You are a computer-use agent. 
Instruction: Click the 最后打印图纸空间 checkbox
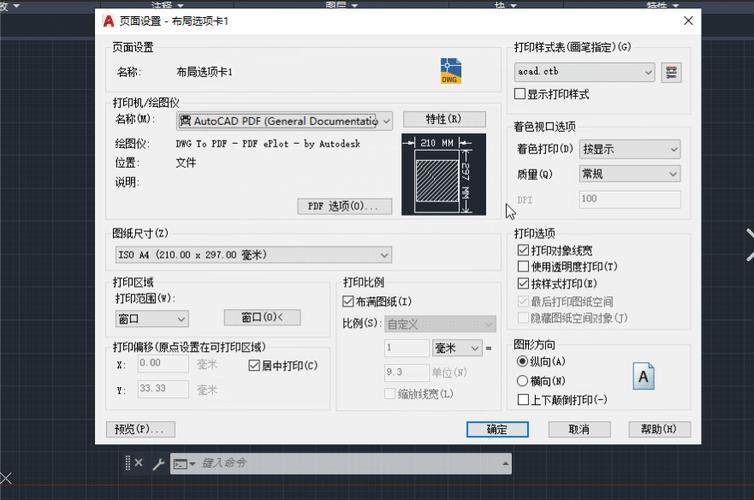pos(523,301)
